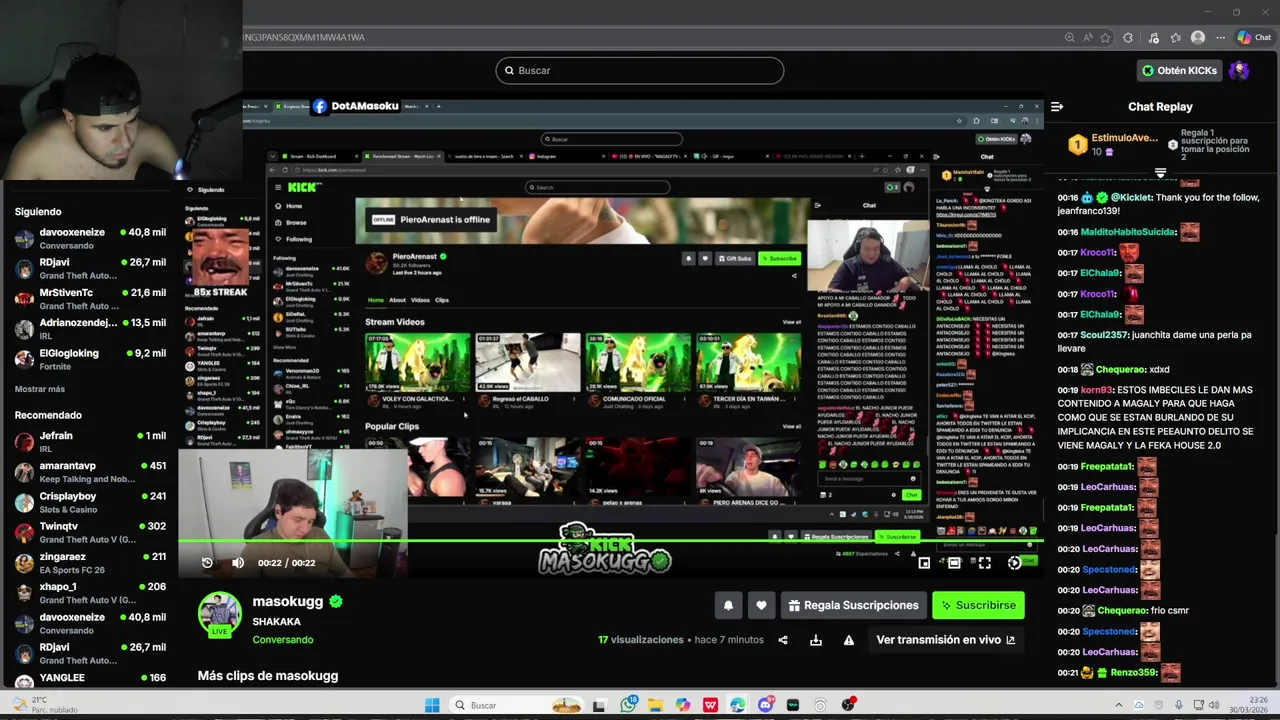Viewport: 1280px width, 720px height.
Task: Open browser extensions puzzle icon
Action: (1128, 38)
